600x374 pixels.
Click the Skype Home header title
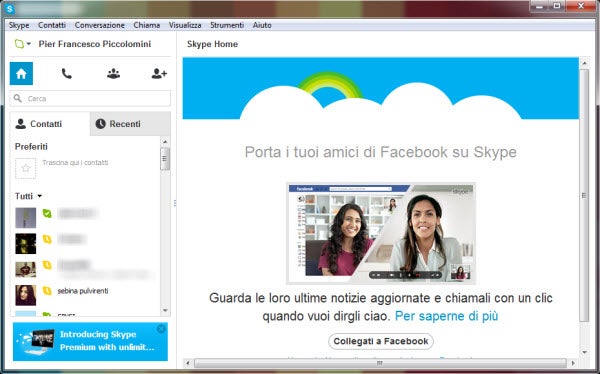pos(212,44)
